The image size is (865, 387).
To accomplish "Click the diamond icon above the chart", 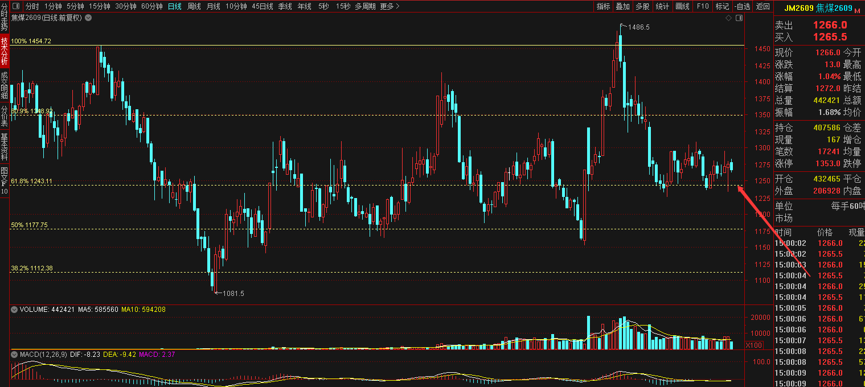I will (x=729, y=18).
